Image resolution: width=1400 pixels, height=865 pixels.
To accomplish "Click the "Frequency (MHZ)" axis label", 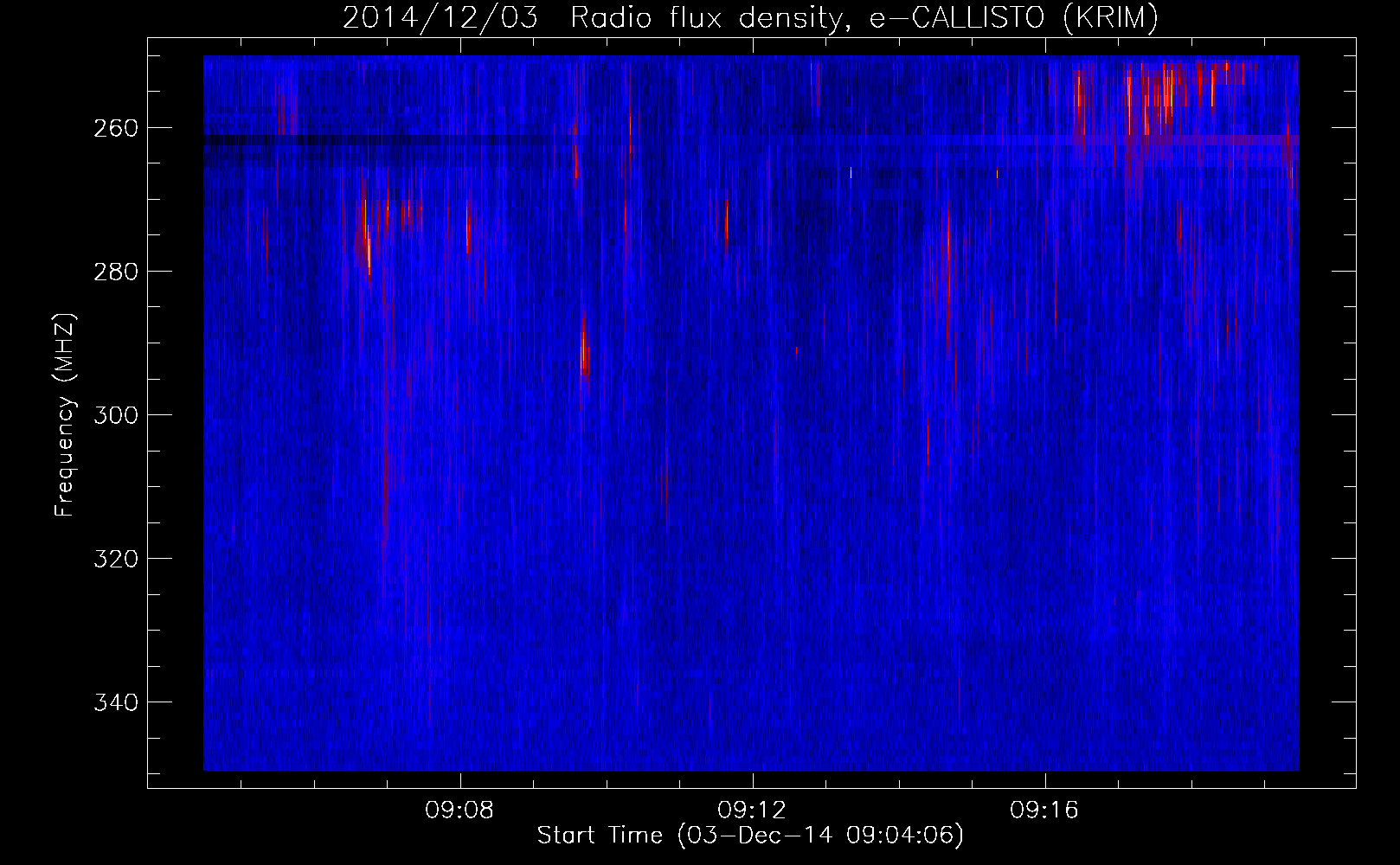I will pos(65,415).
